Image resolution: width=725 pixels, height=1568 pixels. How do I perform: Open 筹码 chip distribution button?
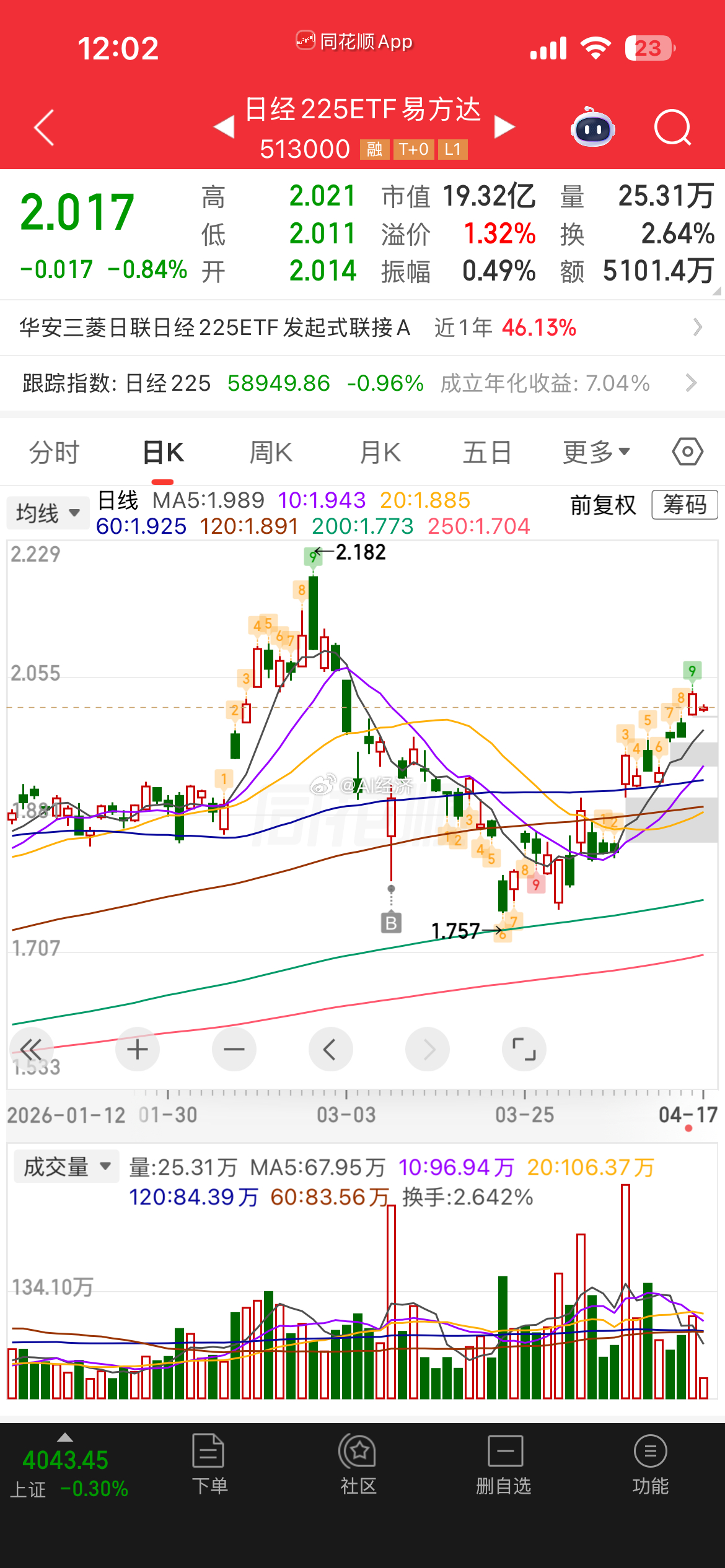[x=685, y=505]
